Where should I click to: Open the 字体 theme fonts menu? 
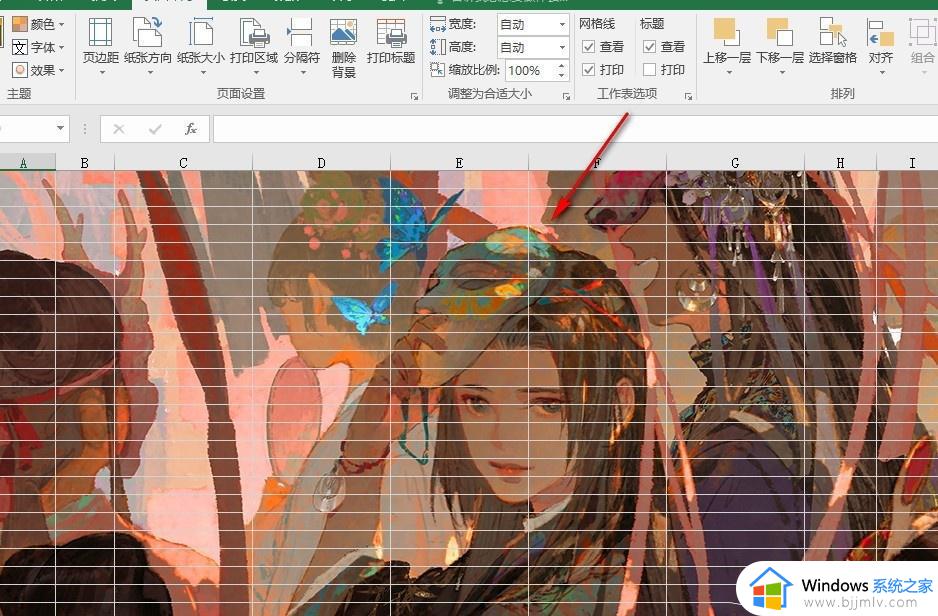point(38,47)
